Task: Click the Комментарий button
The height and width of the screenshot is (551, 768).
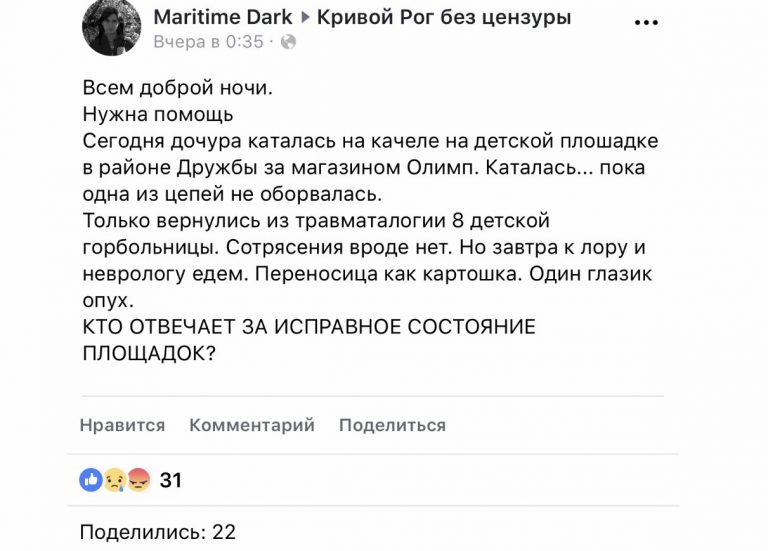Action: 252,425
